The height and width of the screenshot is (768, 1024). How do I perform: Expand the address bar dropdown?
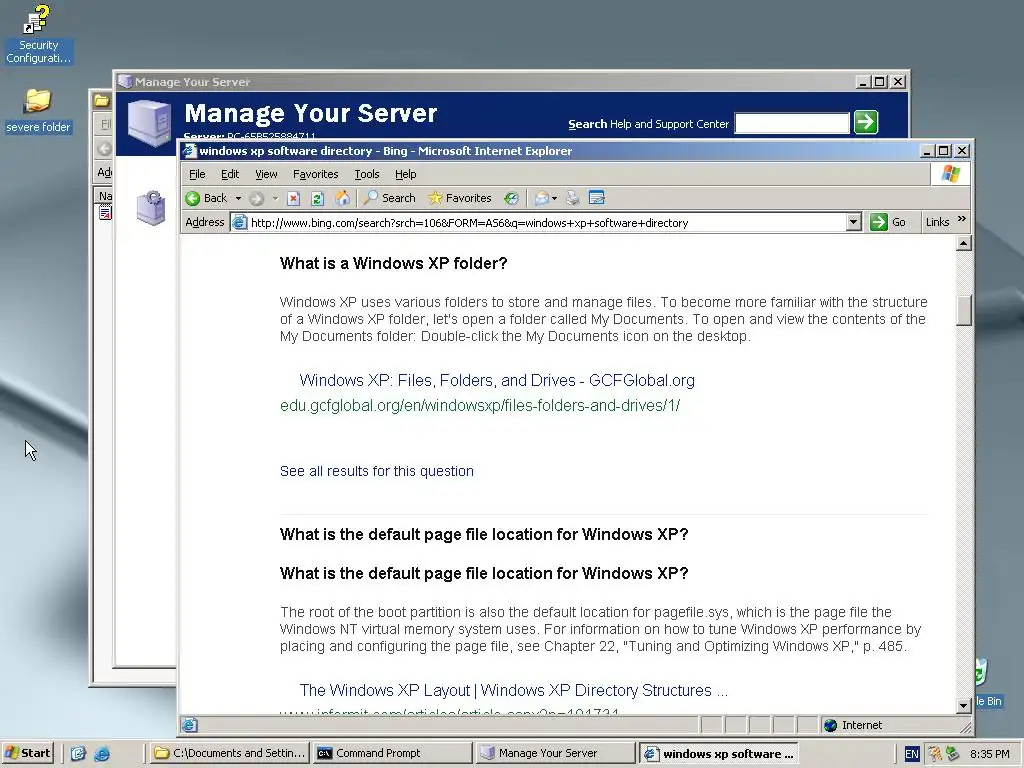853,223
